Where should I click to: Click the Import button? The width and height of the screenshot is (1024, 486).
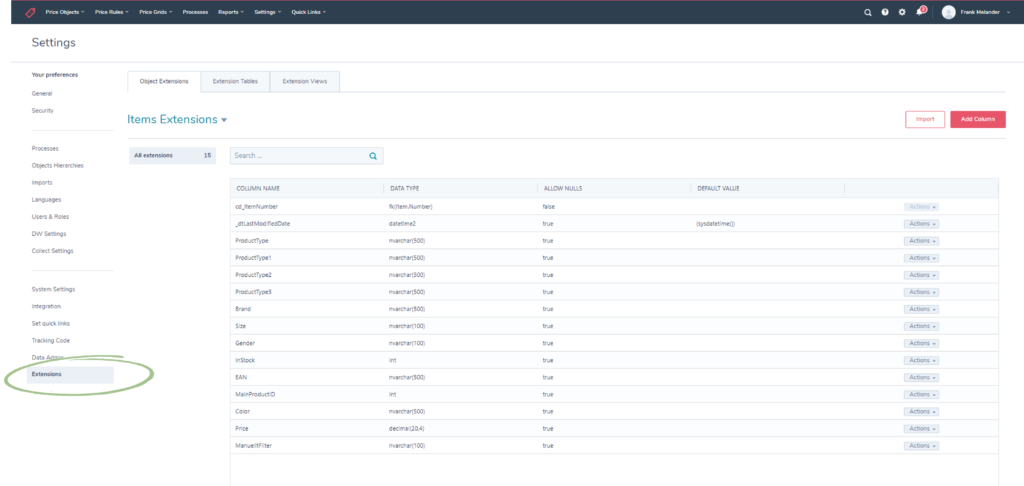click(x=925, y=120)
